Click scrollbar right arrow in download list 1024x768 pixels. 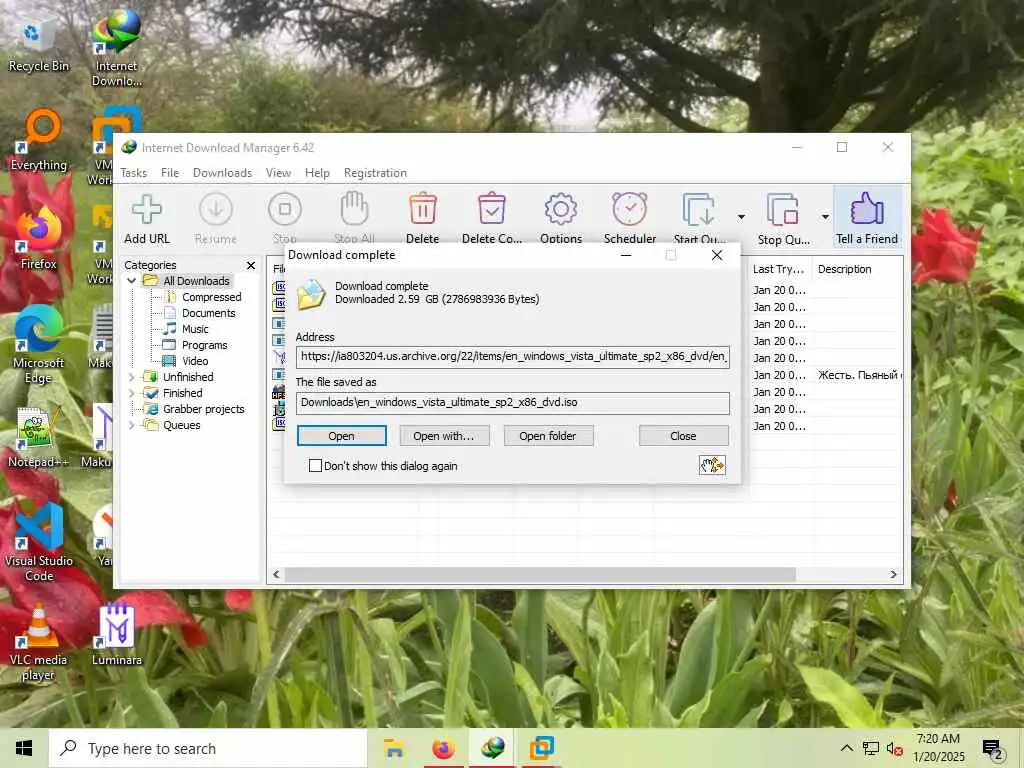893,574
